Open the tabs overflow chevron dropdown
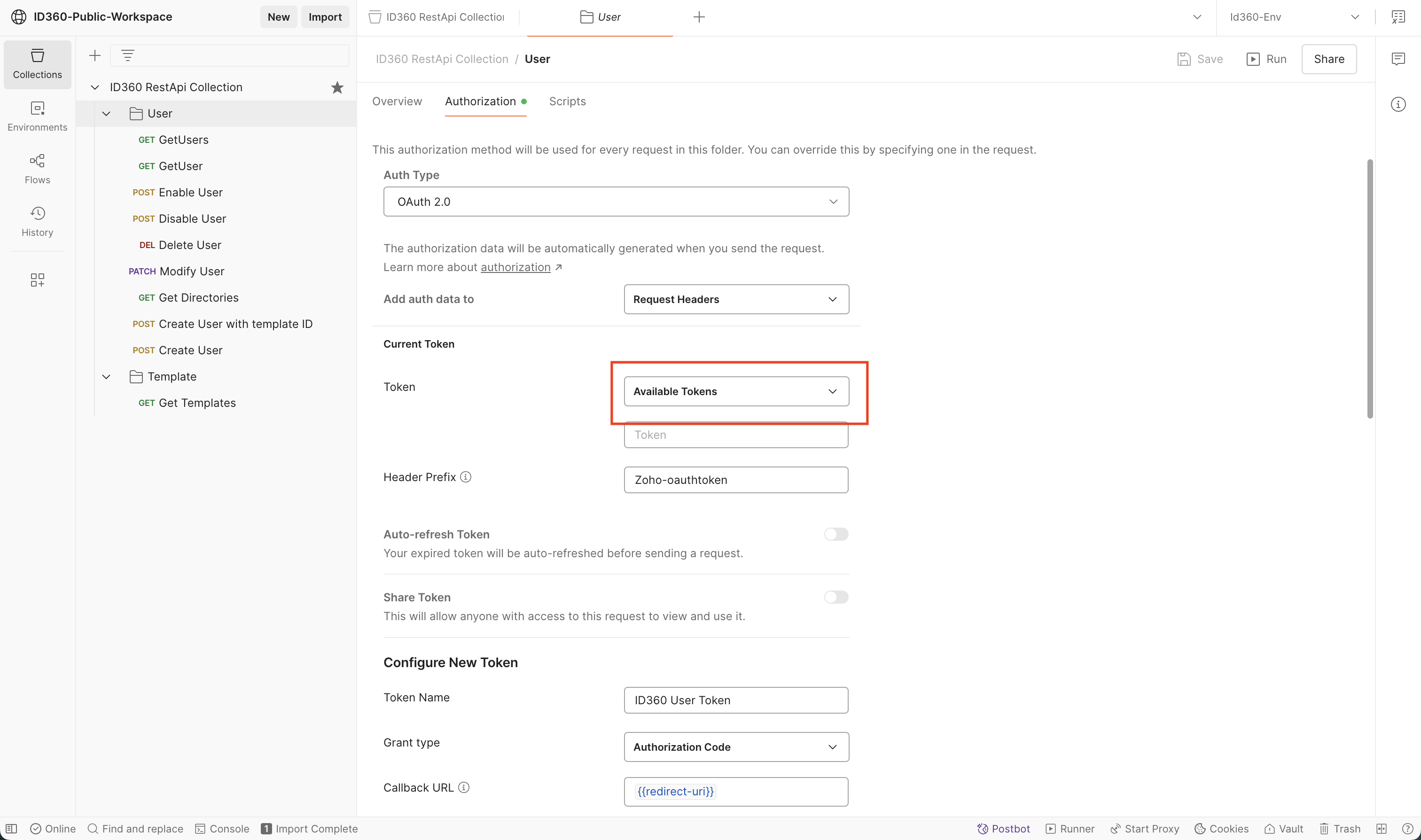The height and width of the screenshot is (840, 1421). 1197,17
